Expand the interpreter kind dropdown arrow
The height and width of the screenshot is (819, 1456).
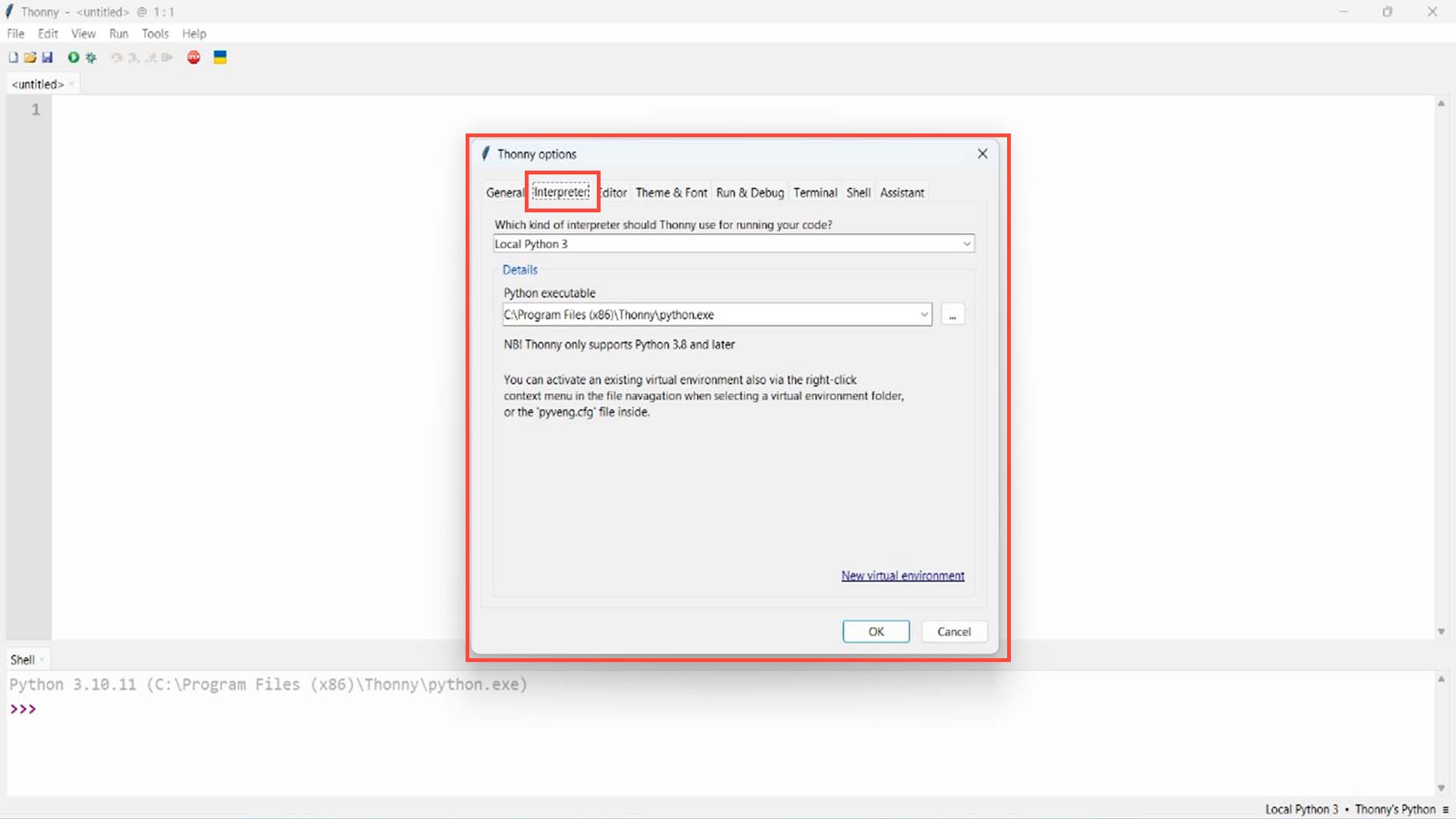click(967, 243)
